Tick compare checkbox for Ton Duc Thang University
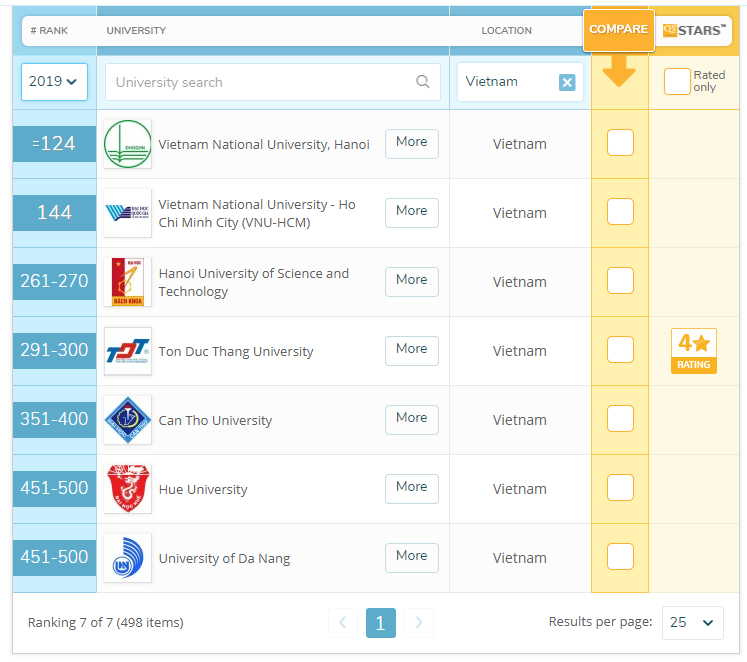Viewport: 747px width, 662px height. coord(620,350)
